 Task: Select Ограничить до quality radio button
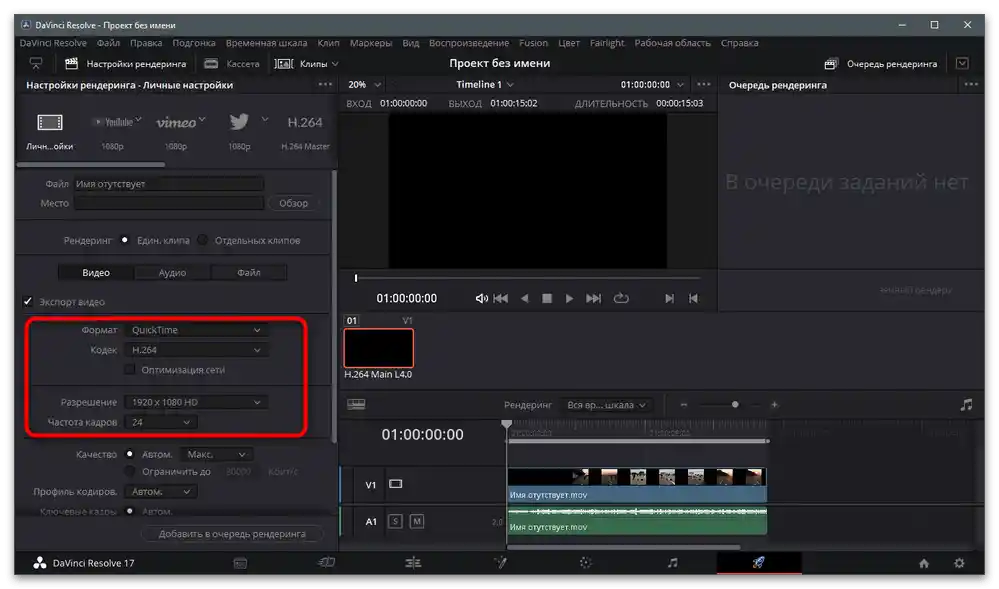coord(129,472)
